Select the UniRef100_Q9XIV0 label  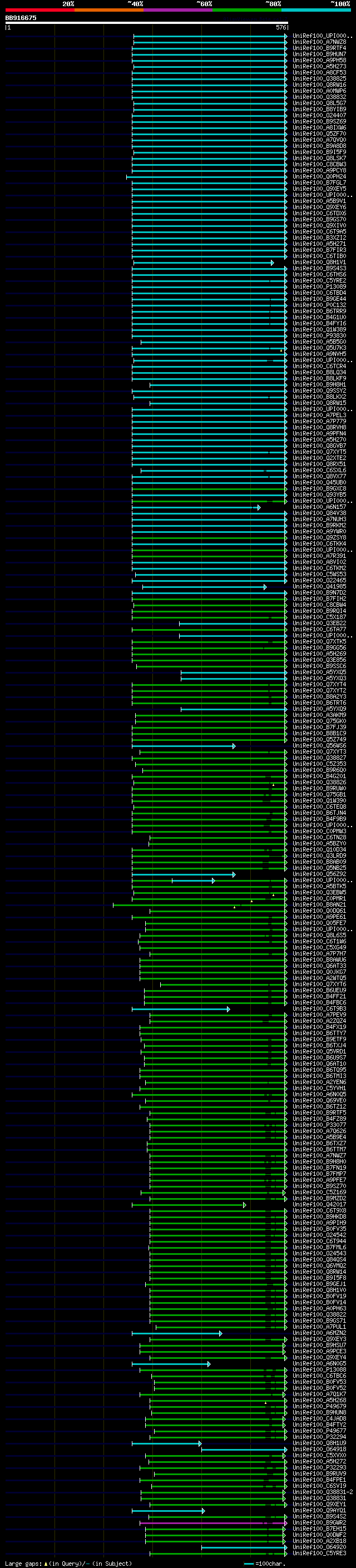point(319,225)
